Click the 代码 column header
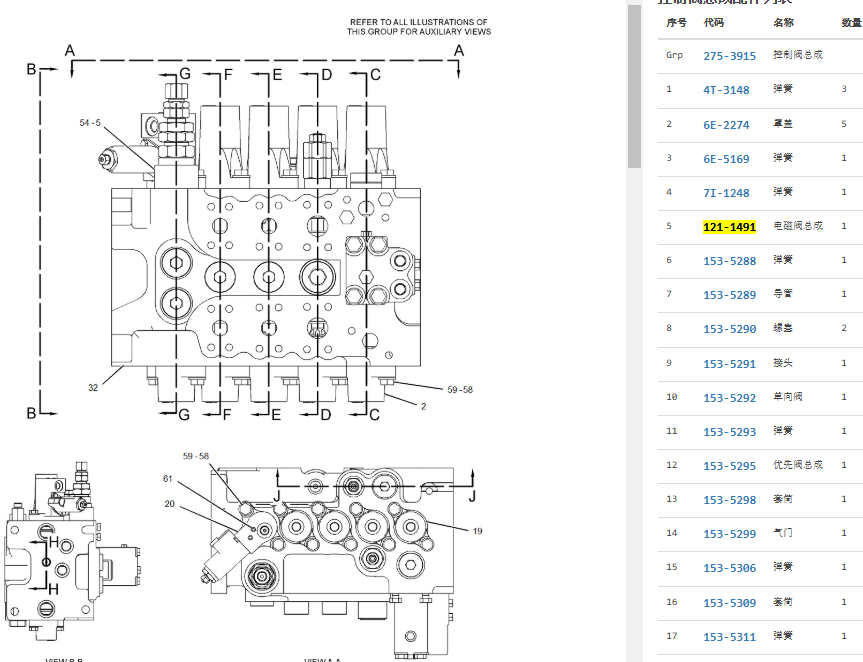Screen dimensions: 863x662 (x=714, y=23)
